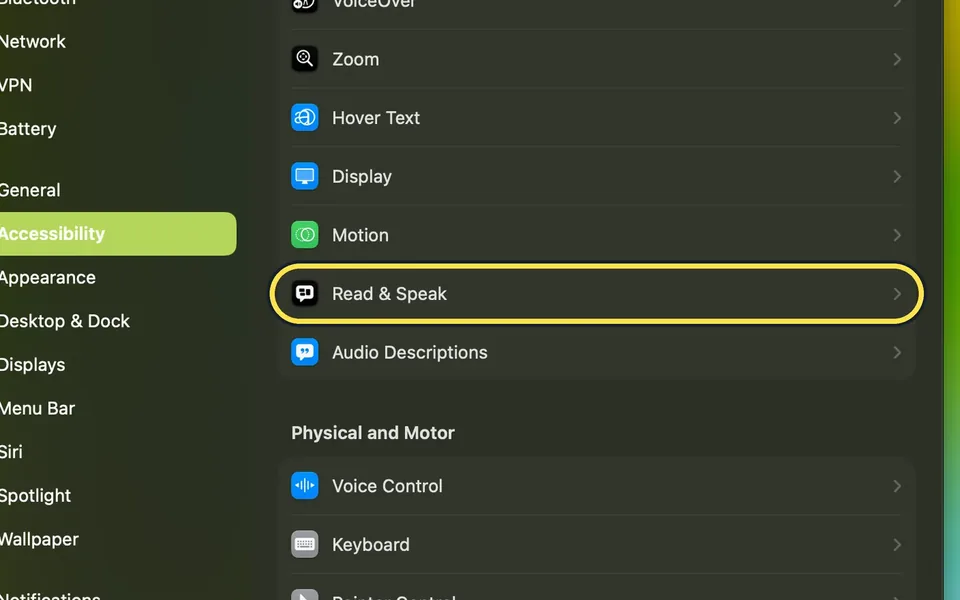The width and height of the screenshot is (960, 600).
Task: Open the Appearance sidebar section
Action: tap(47, 278)
